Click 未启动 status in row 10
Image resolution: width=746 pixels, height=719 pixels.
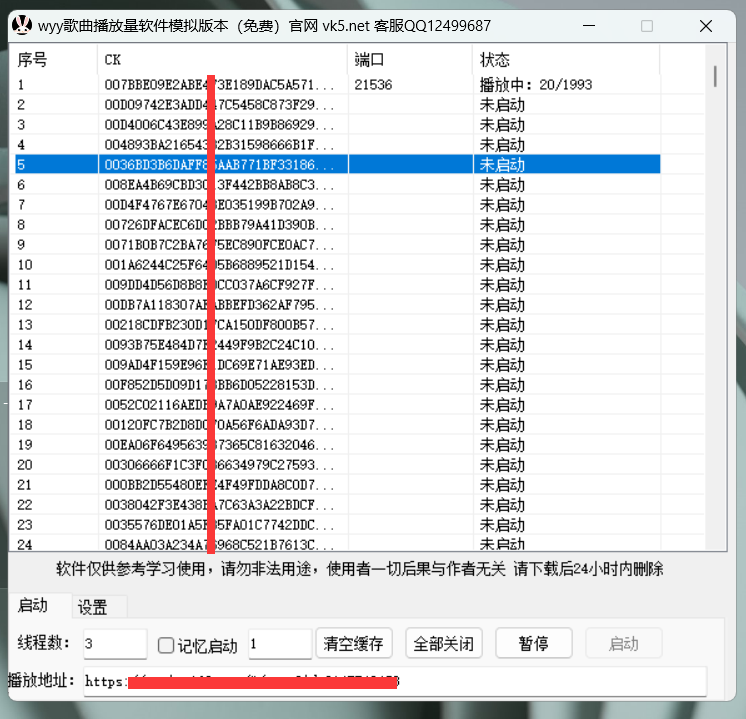tap(502, 265)
